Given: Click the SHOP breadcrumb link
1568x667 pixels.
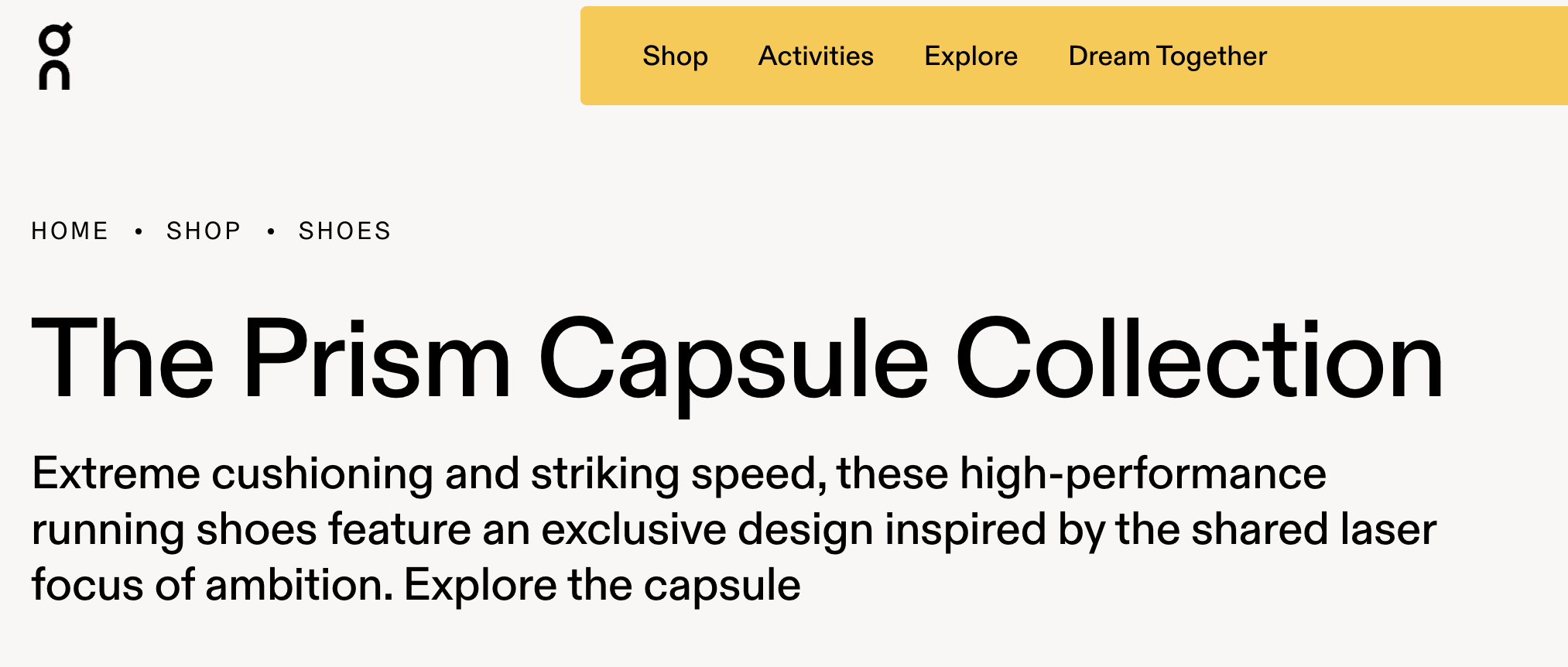Looking at the screenshot, I should (x=204, y=231).
